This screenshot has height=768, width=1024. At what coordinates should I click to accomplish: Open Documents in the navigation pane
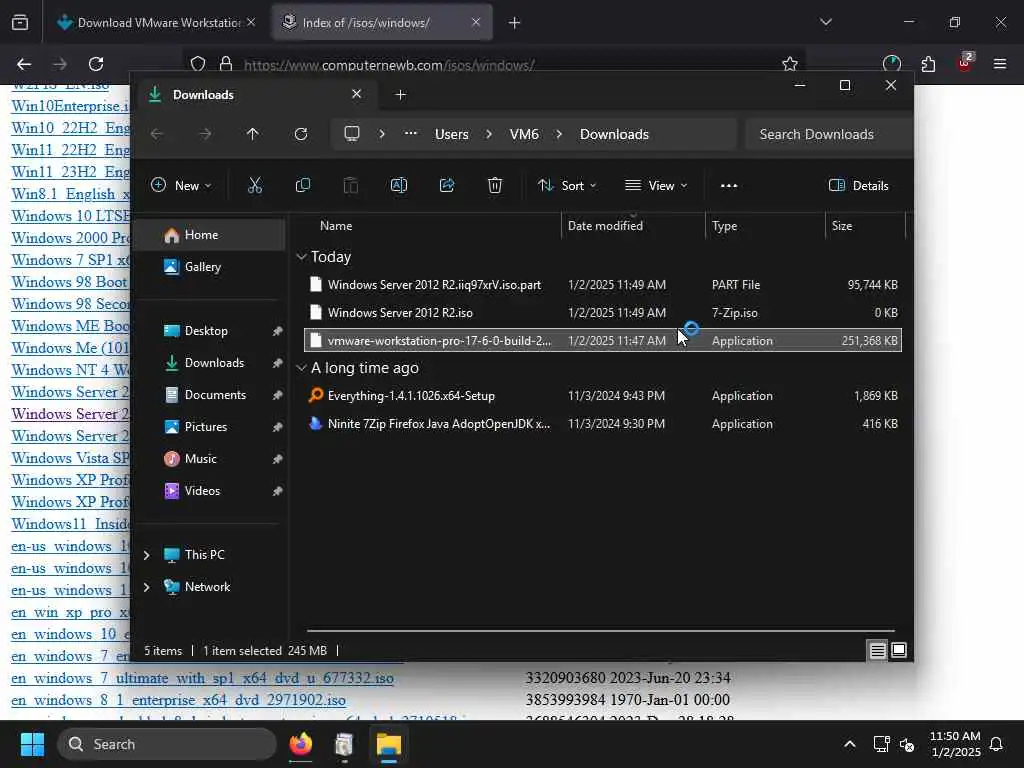click(209, 394)
